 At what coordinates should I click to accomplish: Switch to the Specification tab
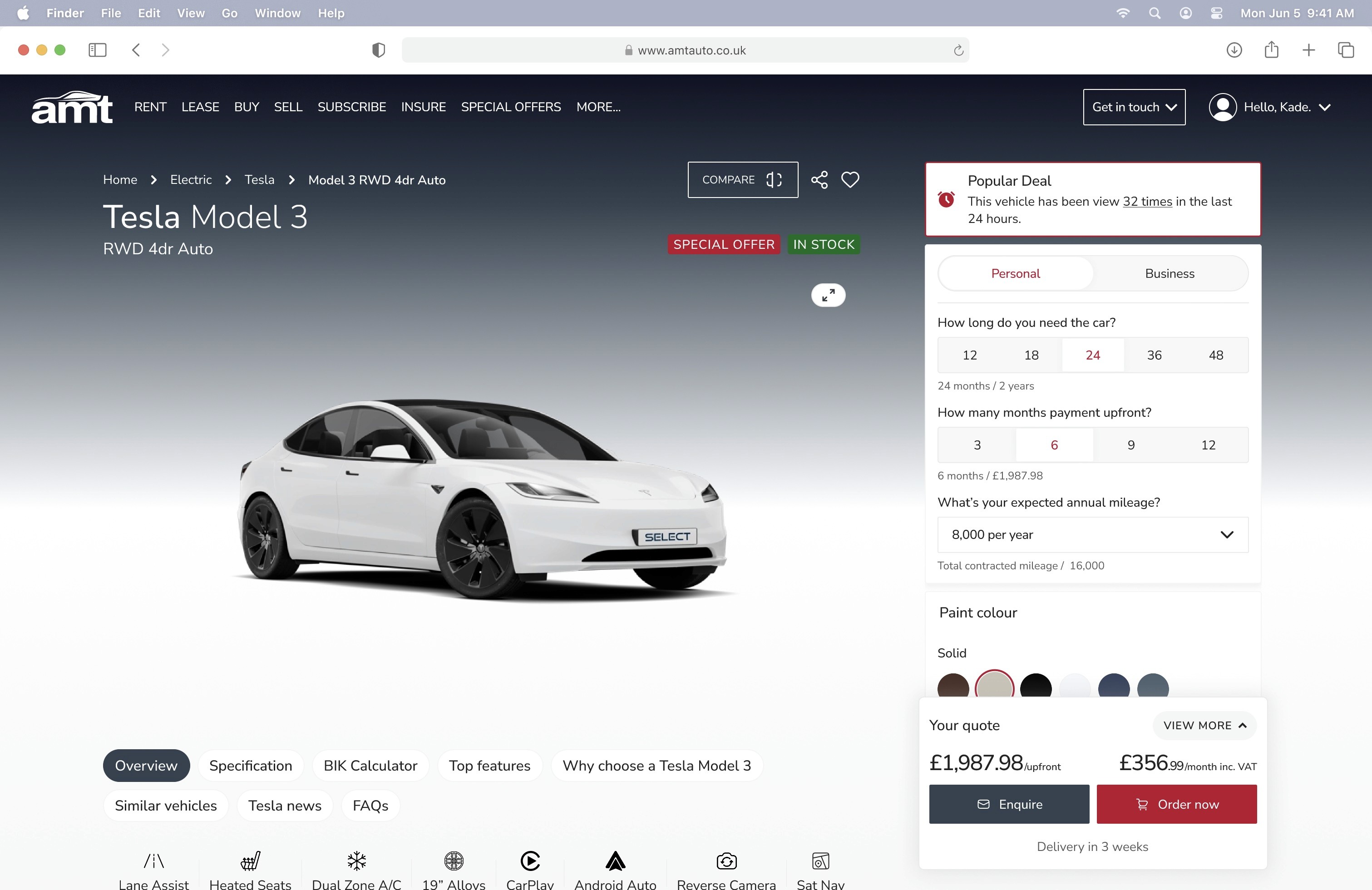point(251,766)
